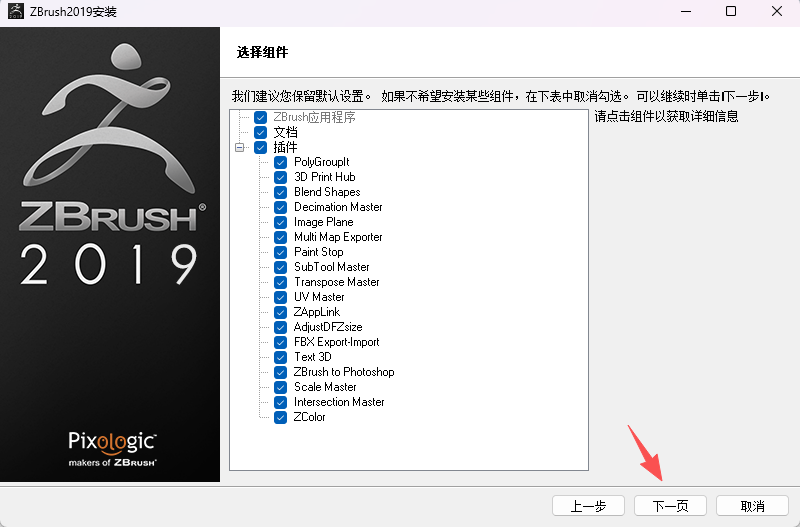This screenshot has width=800, height=527.
Task: Select the 3D Print Hub label
Action: pyautogui.click(x=324, y=177)
